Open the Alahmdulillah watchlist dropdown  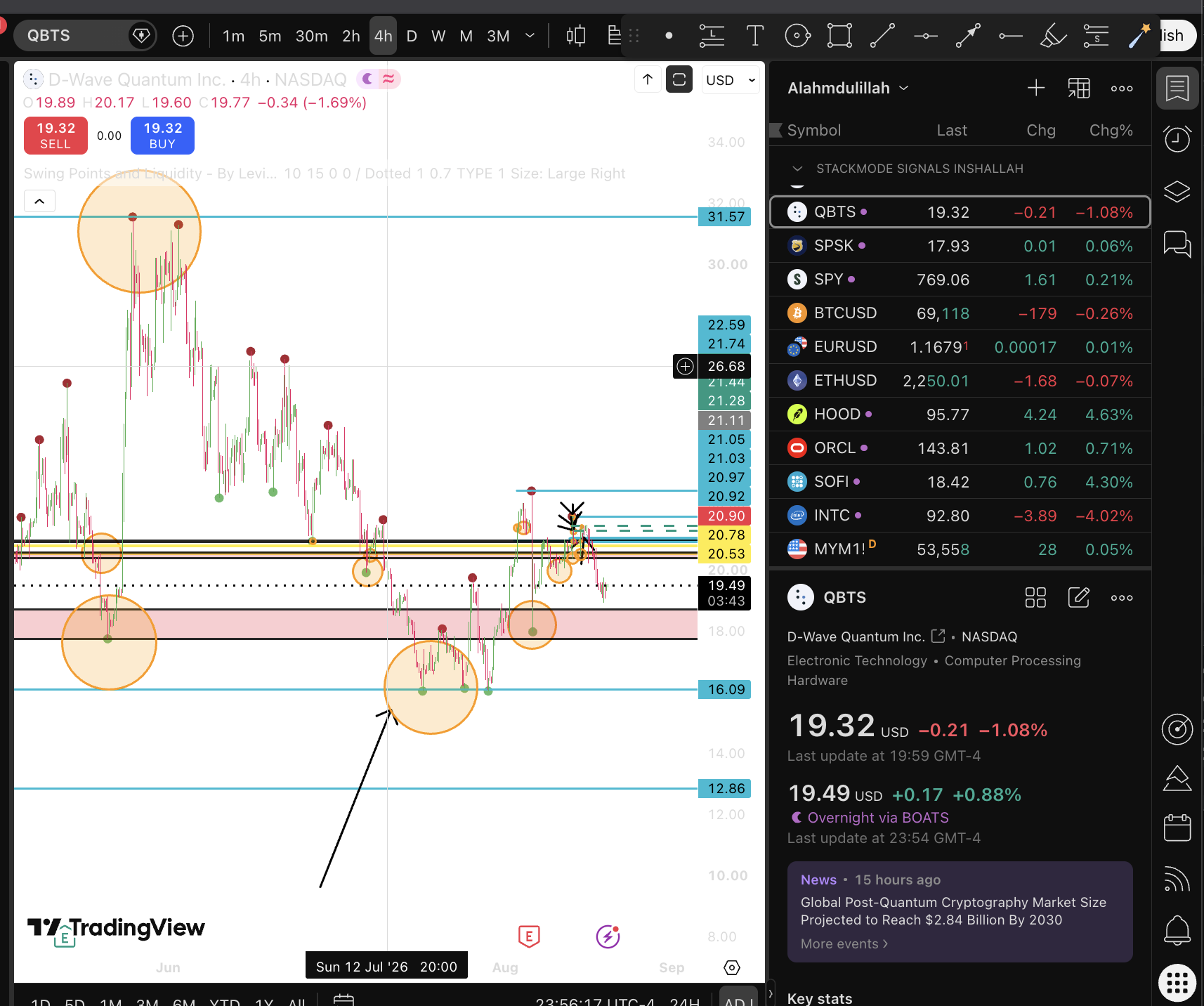pyautogui.click(x=848, y=88)
